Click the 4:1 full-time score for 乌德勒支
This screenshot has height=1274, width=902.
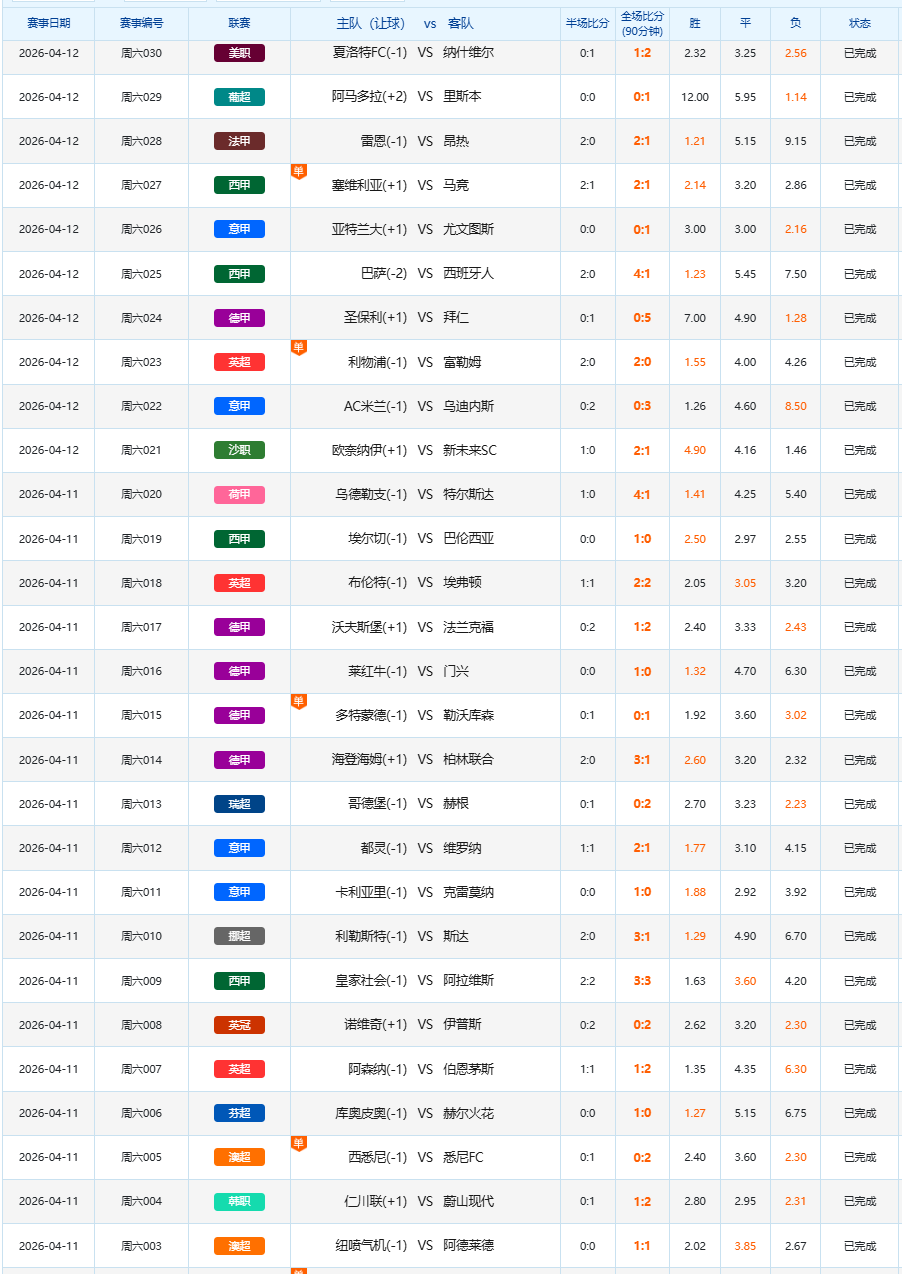tap(642, 494)
